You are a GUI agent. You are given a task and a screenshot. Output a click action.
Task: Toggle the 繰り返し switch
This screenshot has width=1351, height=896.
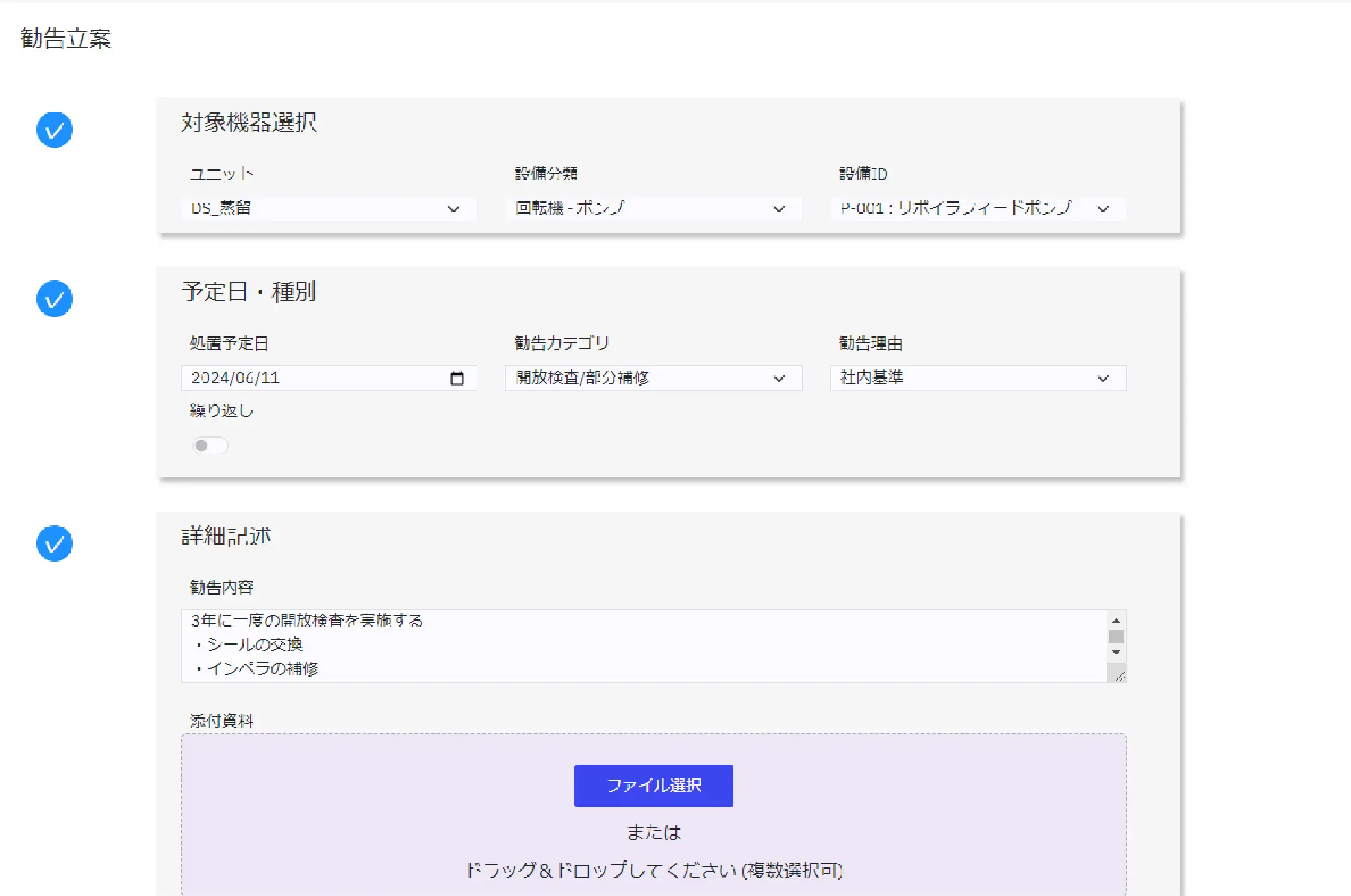(209, 445)
